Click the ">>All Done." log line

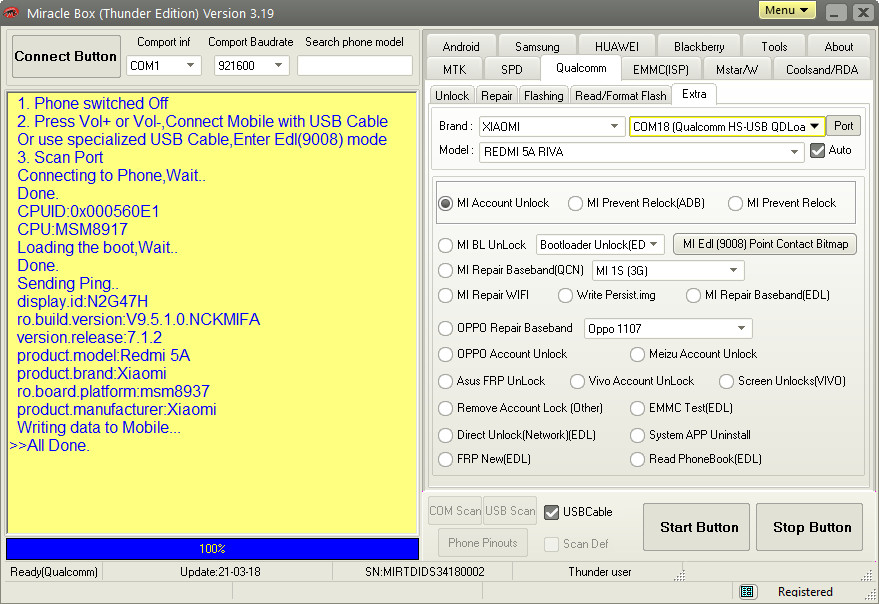(49, 446)
